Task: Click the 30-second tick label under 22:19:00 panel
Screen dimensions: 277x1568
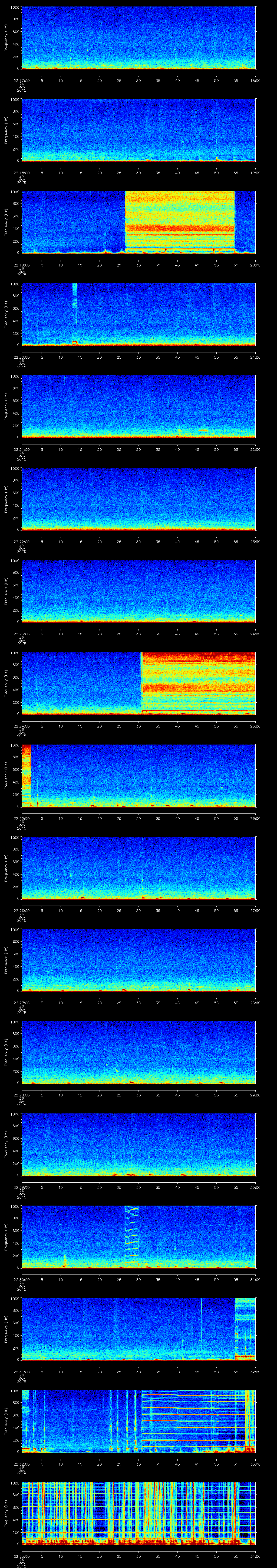Action: coord(138,264)
